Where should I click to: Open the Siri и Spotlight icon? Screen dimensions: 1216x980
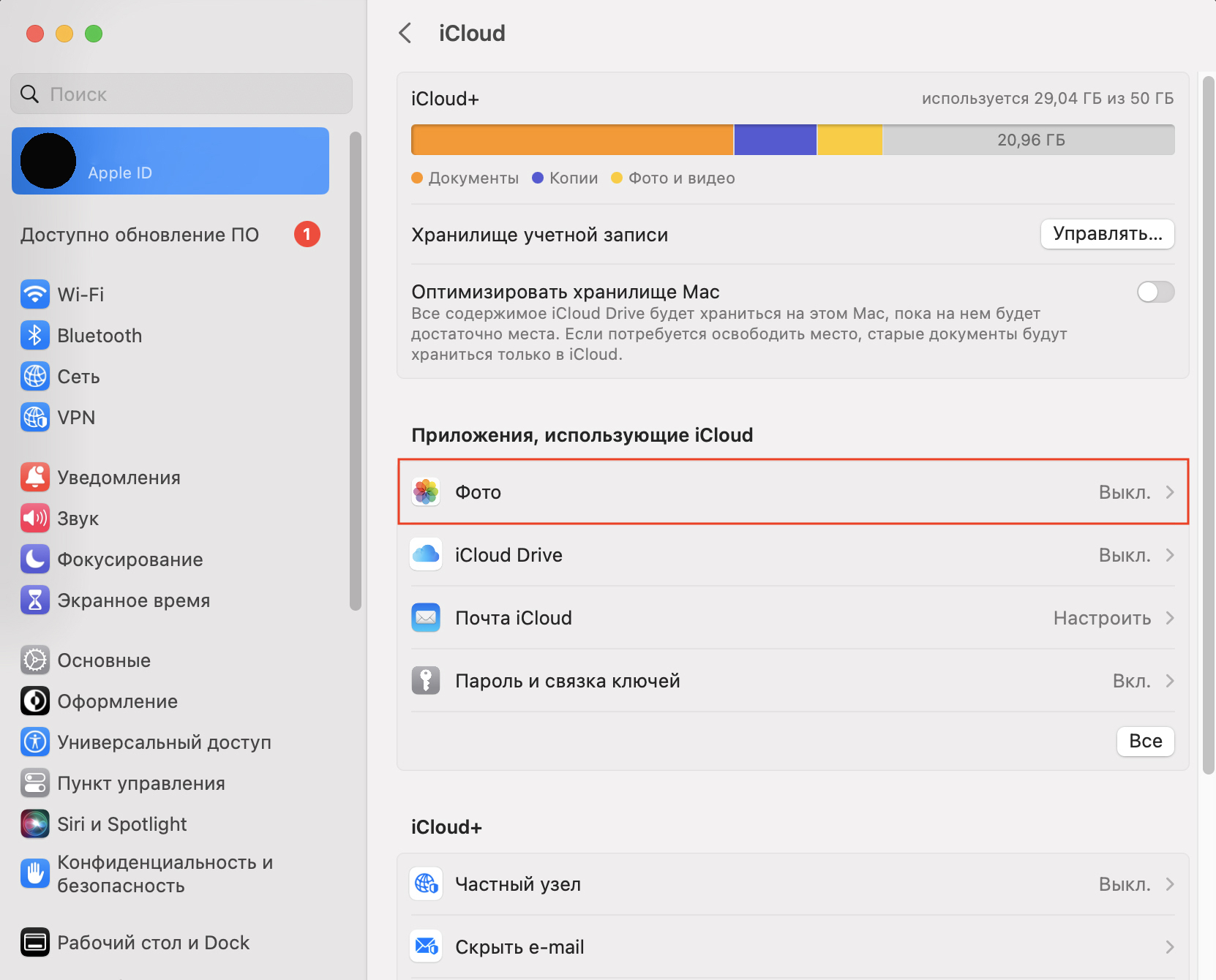click(35, 824)
